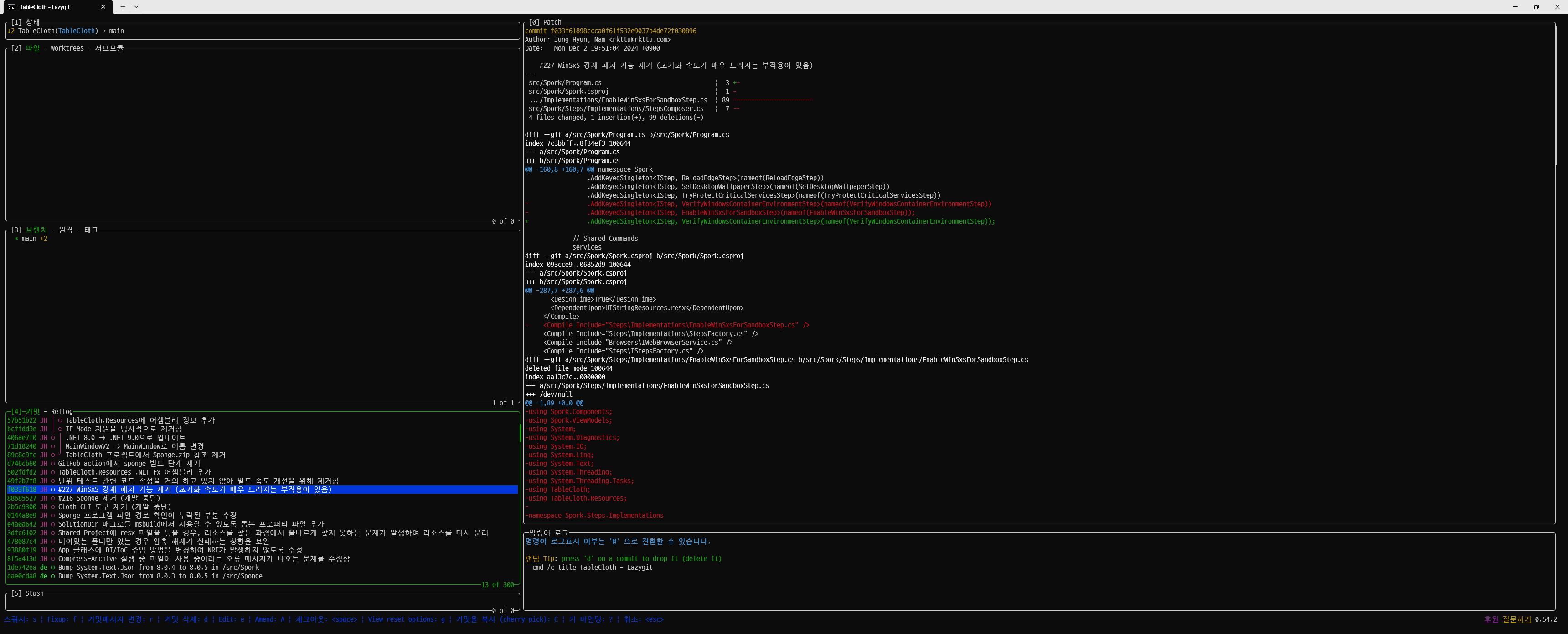Select commit dae0cda8 Bump System.Text.Json /src/Sponge
The height and width of the screenshot is (634, 1568).
[263, 576]
